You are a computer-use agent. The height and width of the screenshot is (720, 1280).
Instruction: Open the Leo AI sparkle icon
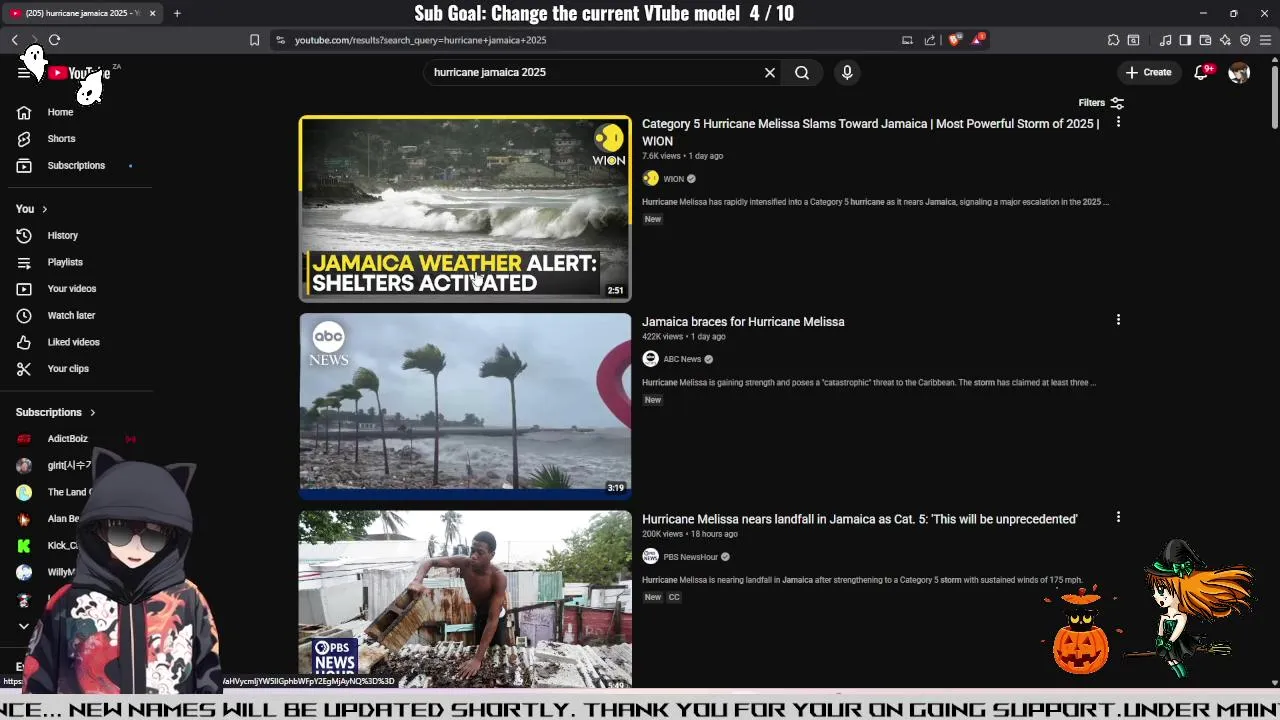pyautogui.click(x=1225, y=40)
